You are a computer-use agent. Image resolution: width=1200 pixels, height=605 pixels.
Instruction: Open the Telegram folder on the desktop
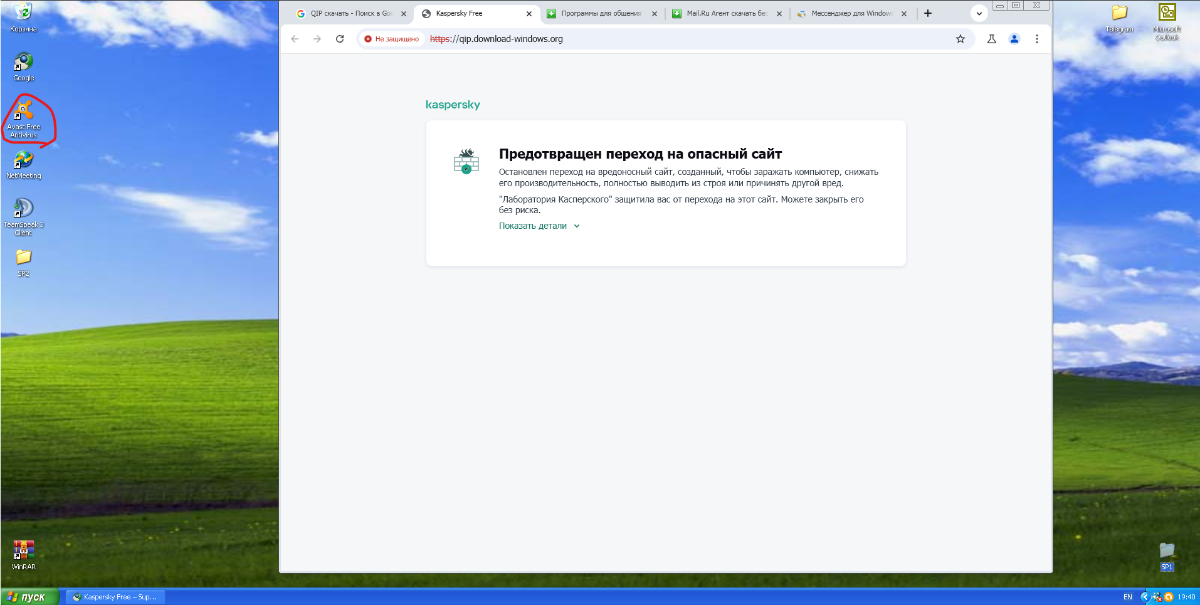(x=1119, y=17)
